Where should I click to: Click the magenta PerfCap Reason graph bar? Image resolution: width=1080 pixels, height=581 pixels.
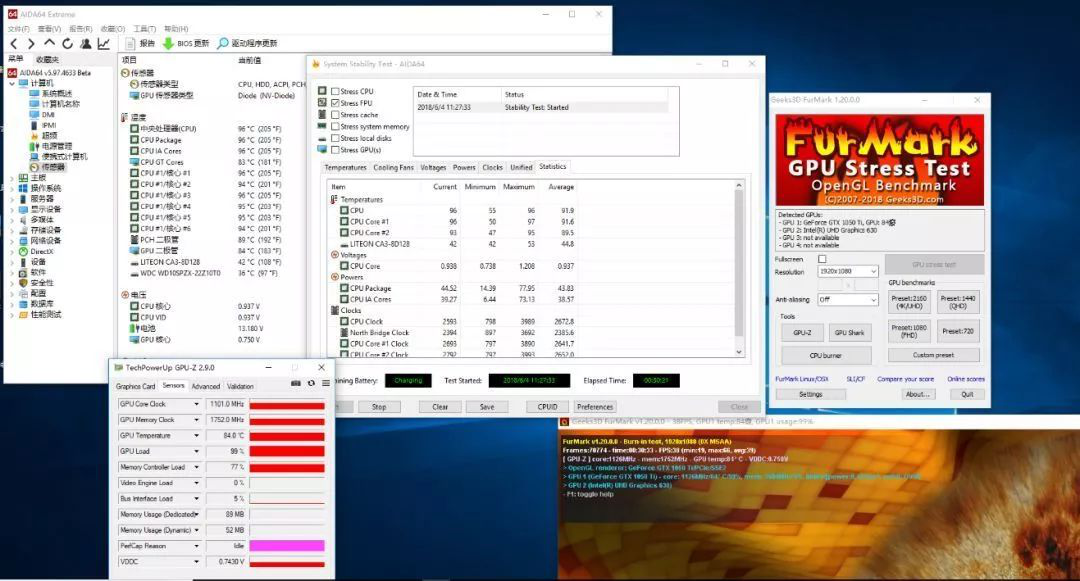coord(287,546)
